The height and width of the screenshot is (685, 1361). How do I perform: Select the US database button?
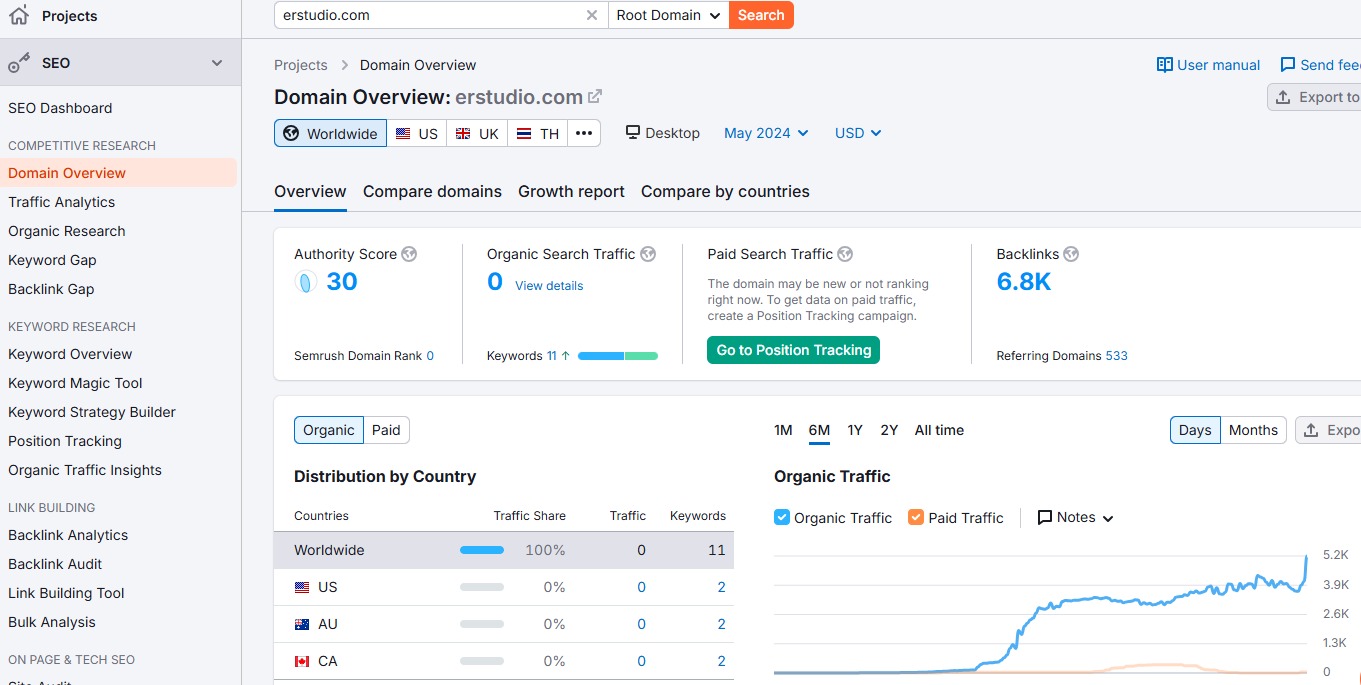click(x=417, y=134)
